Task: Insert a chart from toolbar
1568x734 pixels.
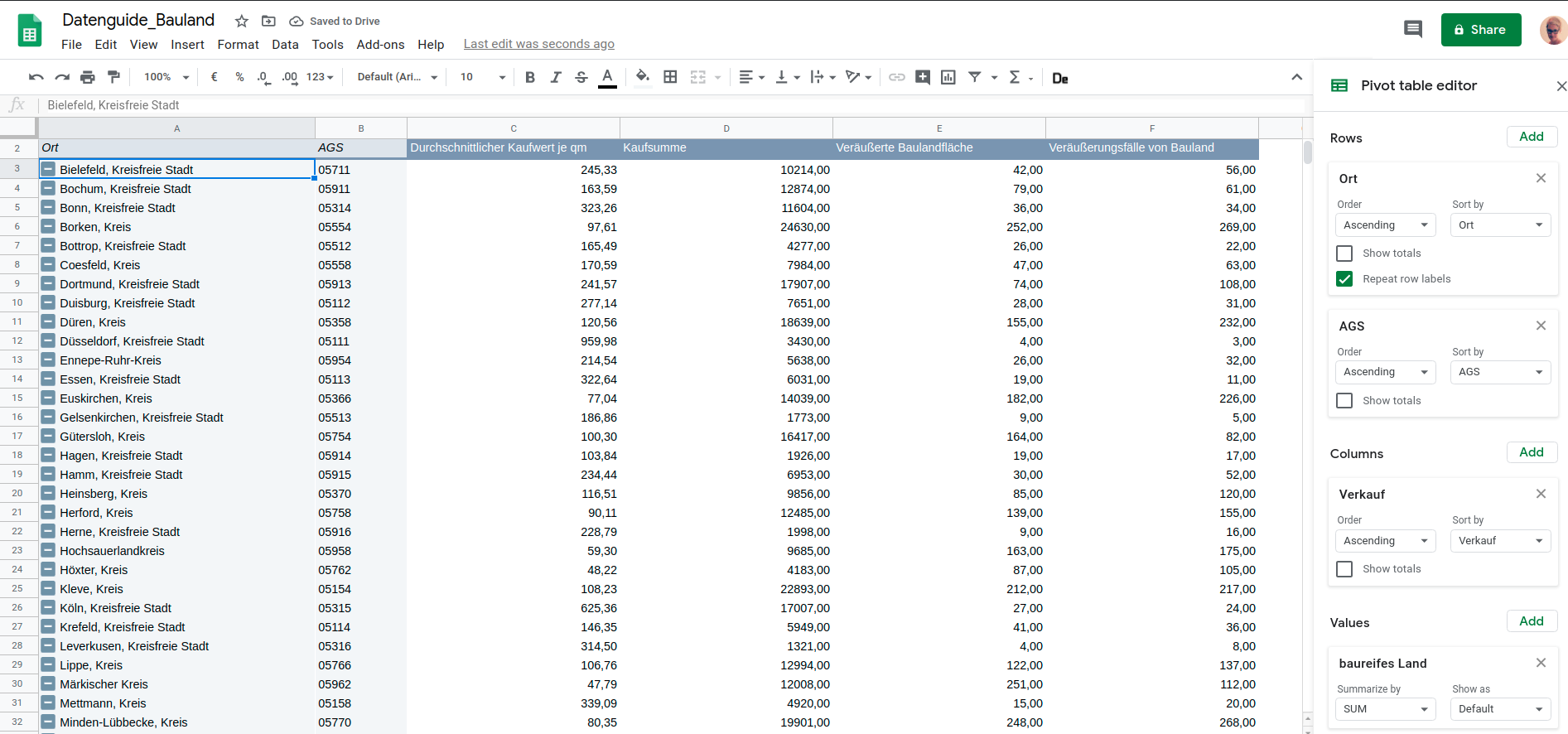Action: (948, 77)
